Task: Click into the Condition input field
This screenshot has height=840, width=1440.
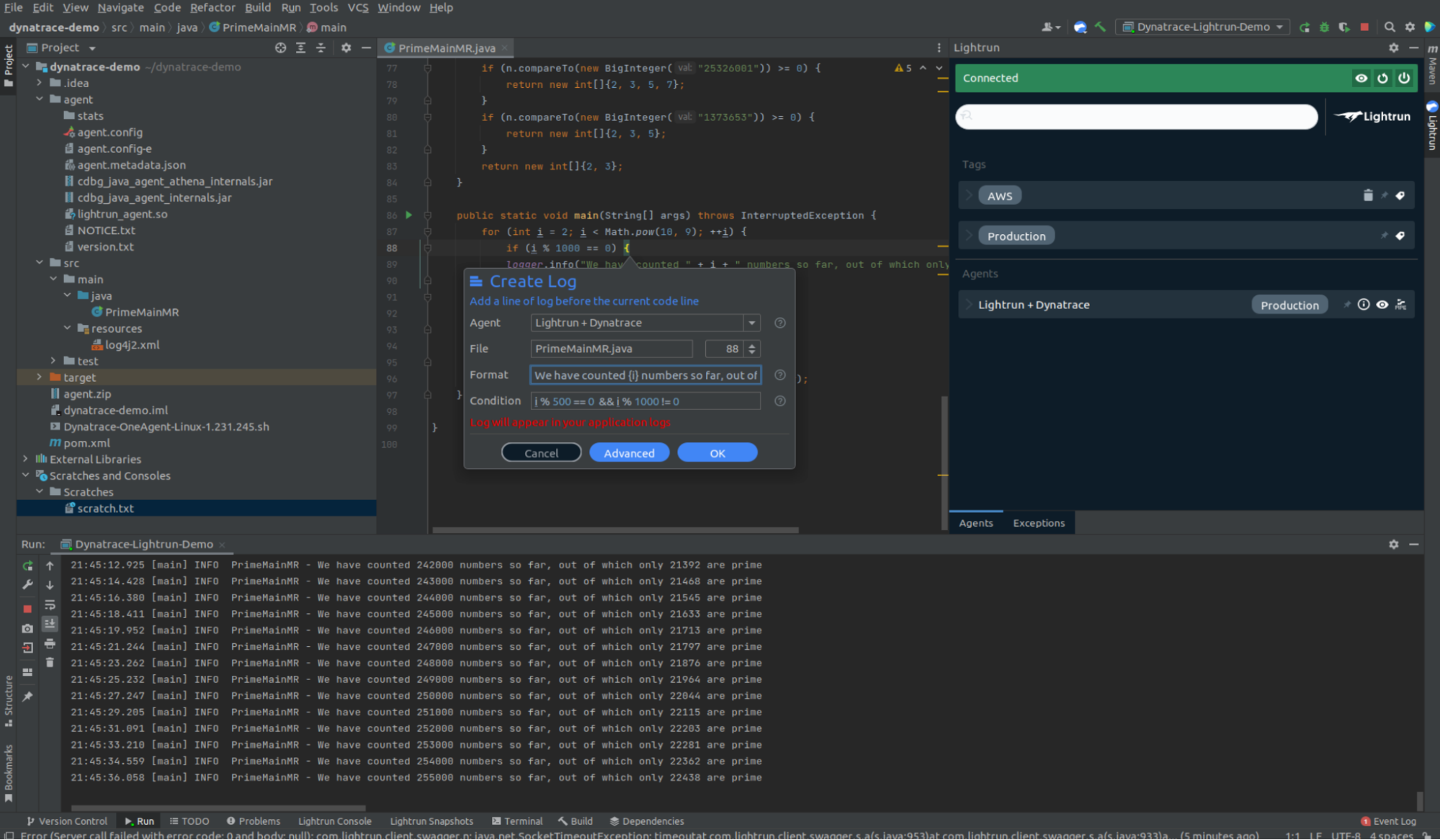Action: pos(645,401)
